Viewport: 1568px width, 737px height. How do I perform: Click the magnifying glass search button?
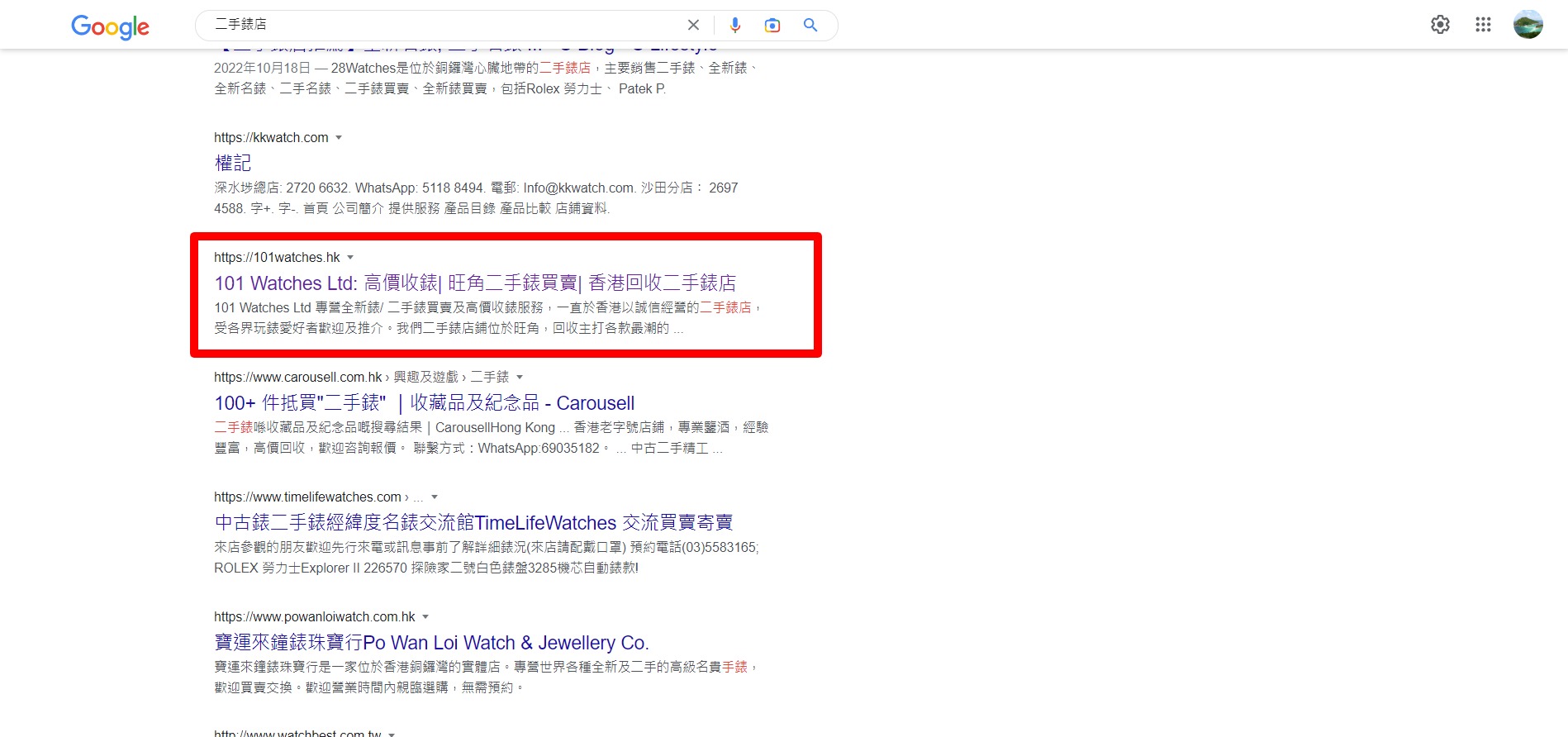[x=810, y=25]
